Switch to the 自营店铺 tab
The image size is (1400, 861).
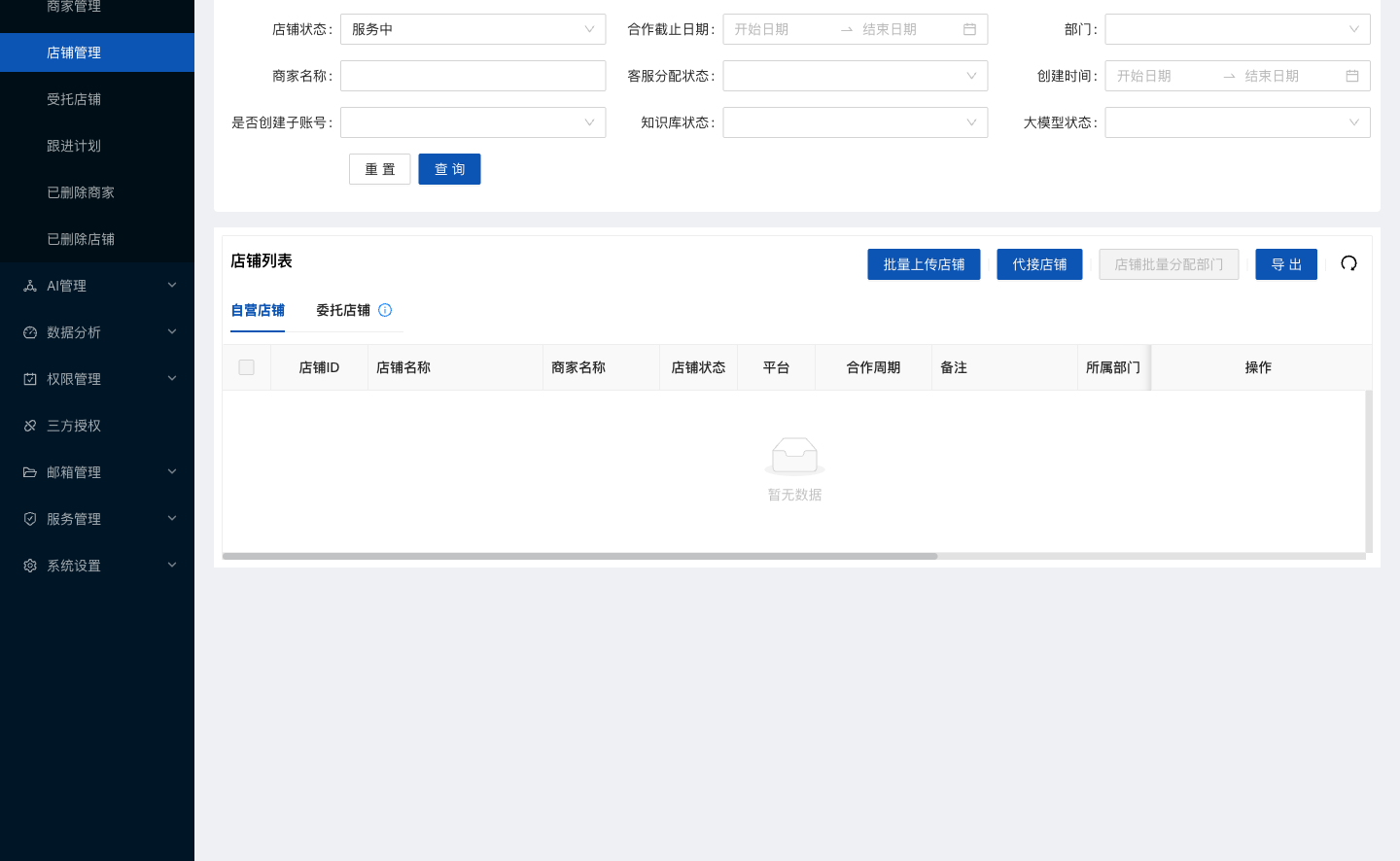click(x=258, y=310)
